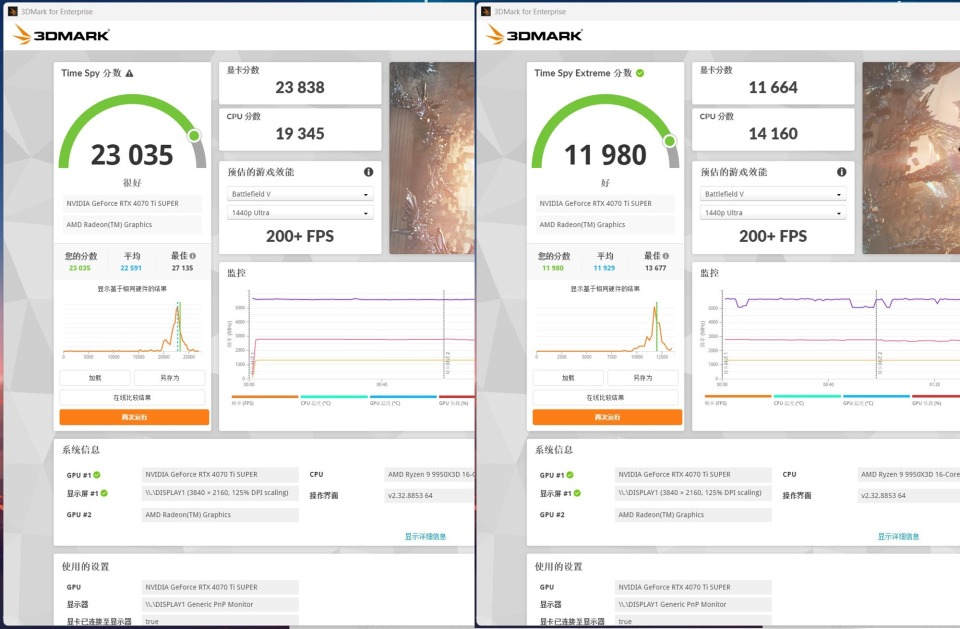Click the save as button in Time Spy window
The image size is (960, 629).
pyautogui.click(x=170, y=378)
